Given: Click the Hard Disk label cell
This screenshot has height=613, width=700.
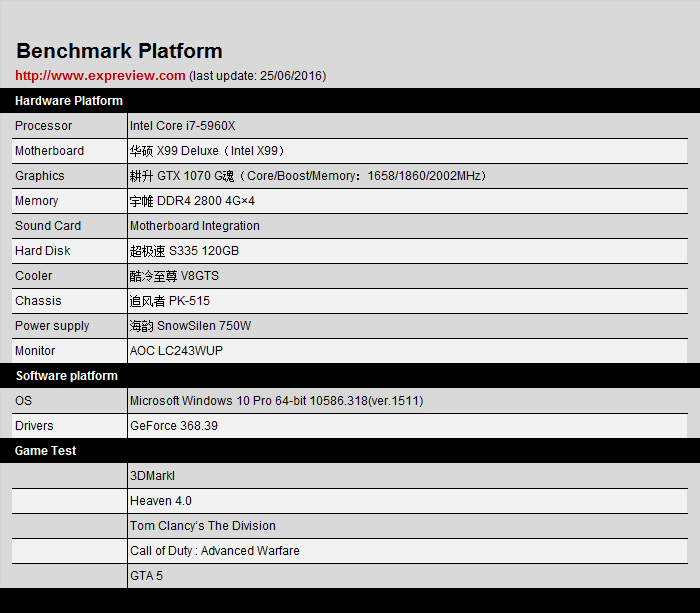Looking at the screenshot, I should [69, 251].
